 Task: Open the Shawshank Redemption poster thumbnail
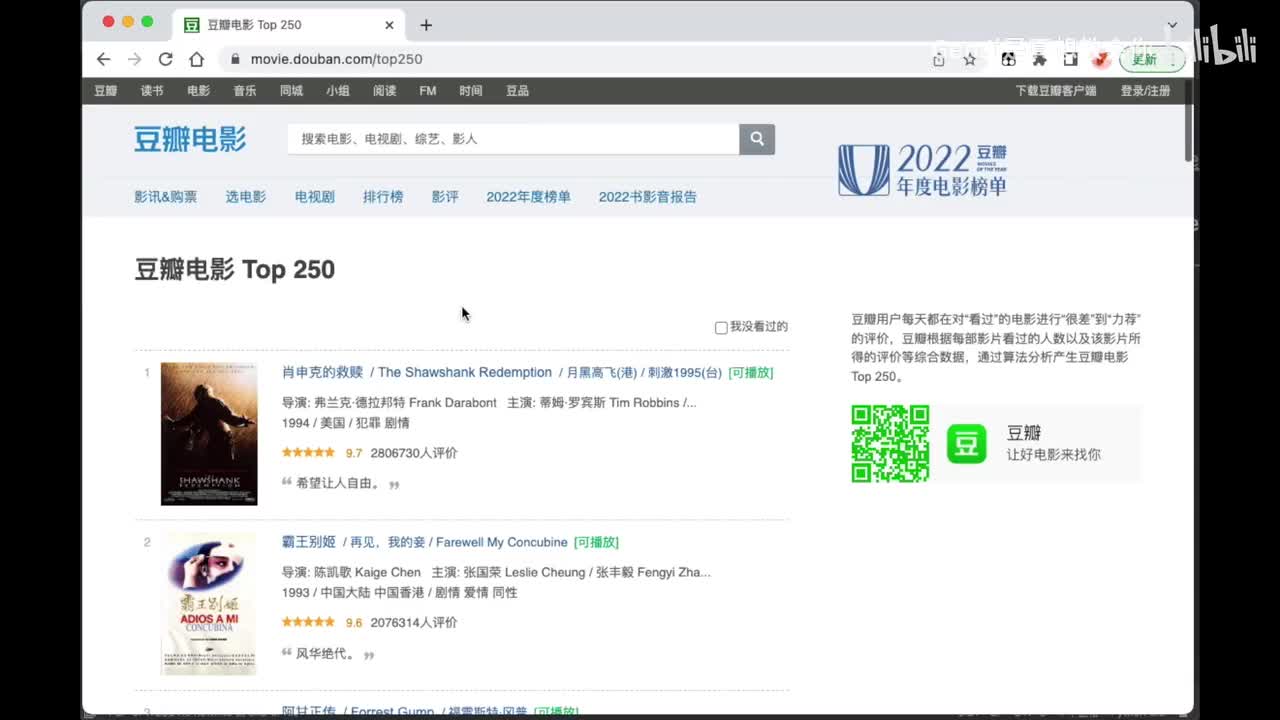(x=209, y=434)
